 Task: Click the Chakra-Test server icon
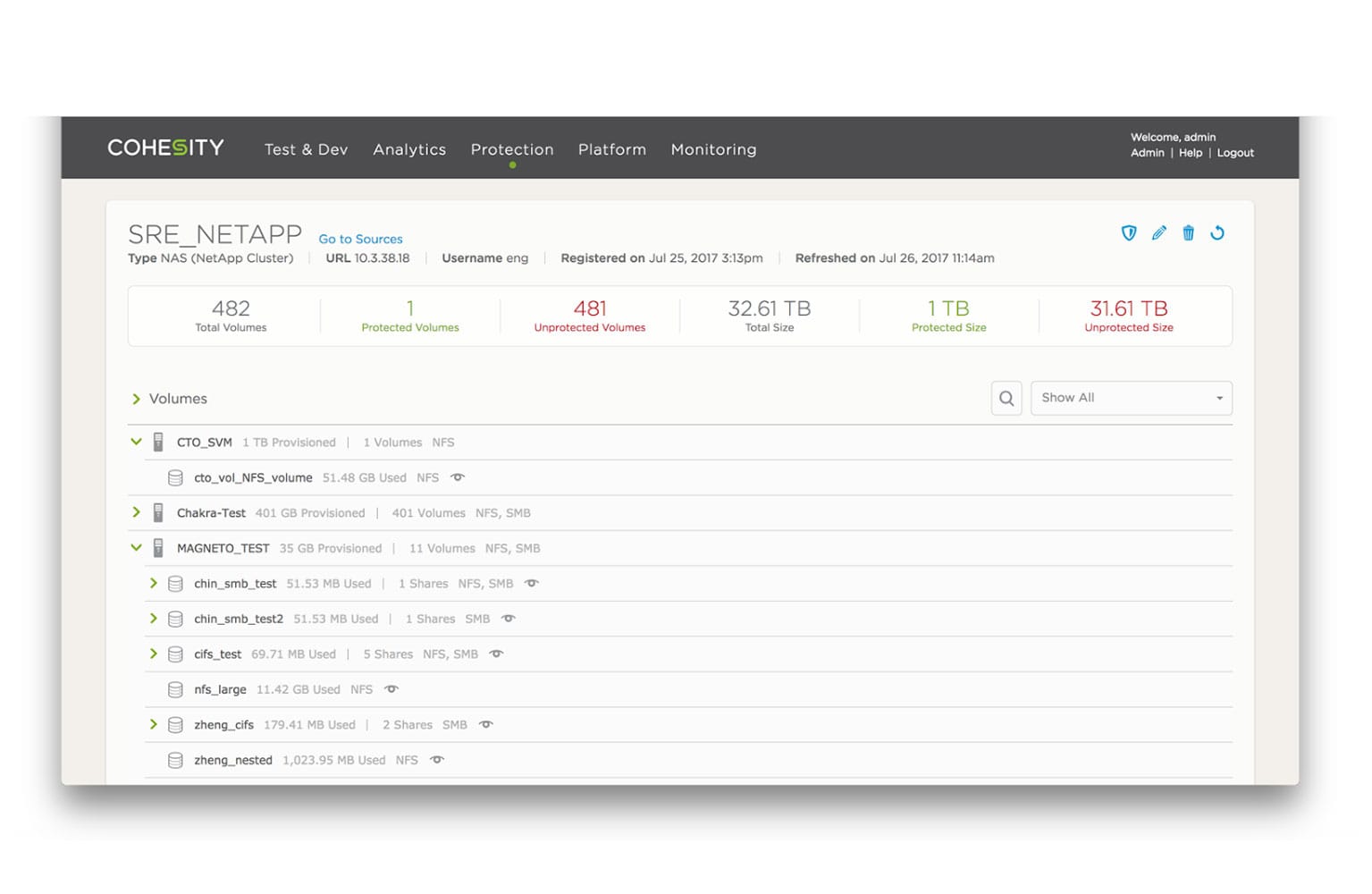pyautogui.click(x=158, y=513)
